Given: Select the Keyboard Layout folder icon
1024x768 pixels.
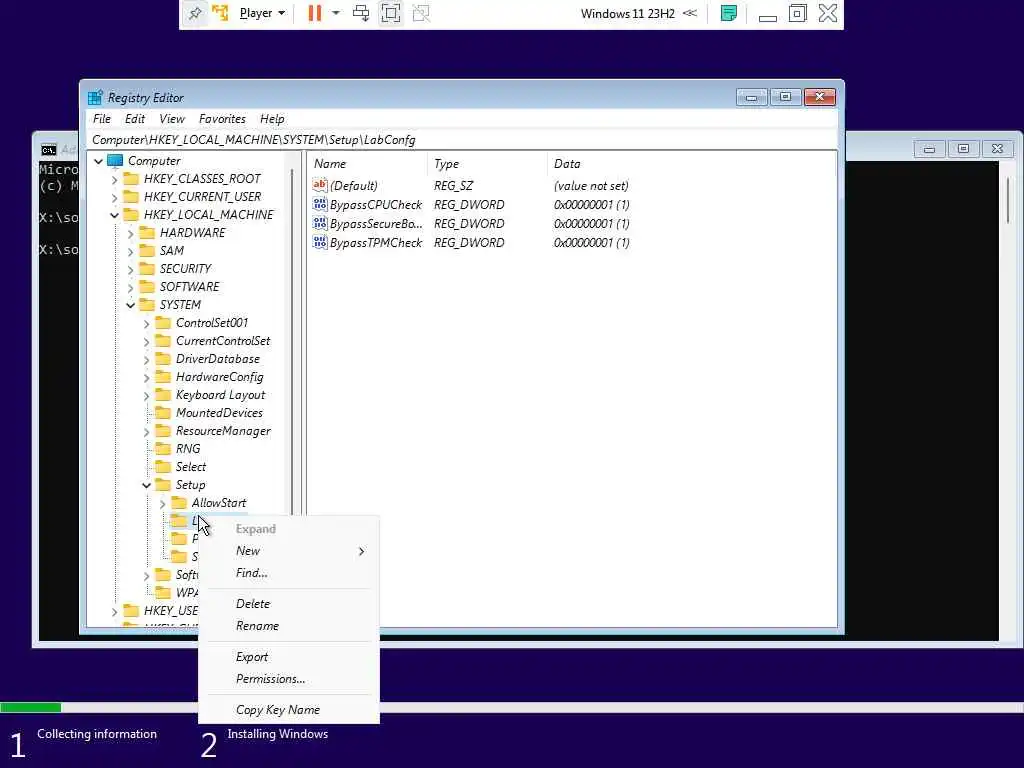Looking at the screenshot, I should (163, 394).
